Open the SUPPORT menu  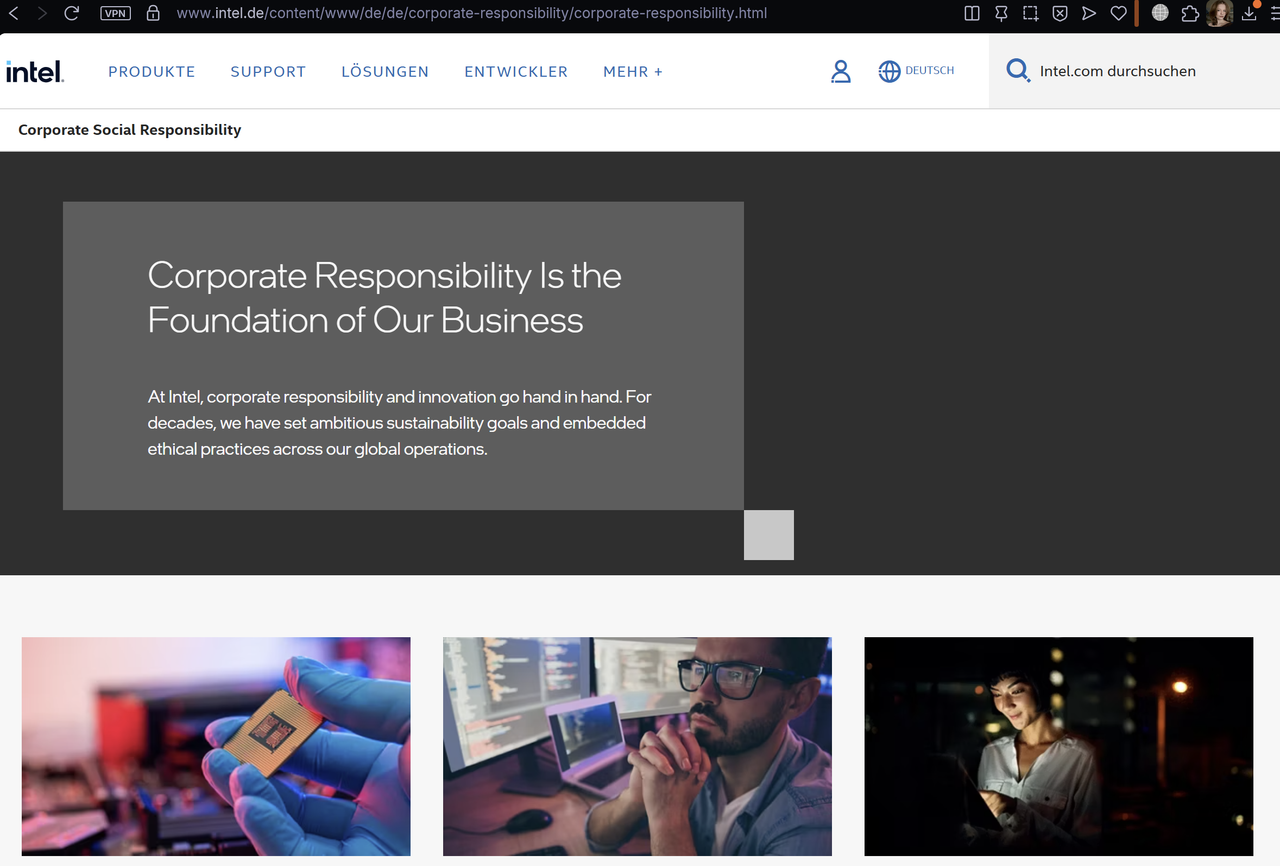coord(268,72)
